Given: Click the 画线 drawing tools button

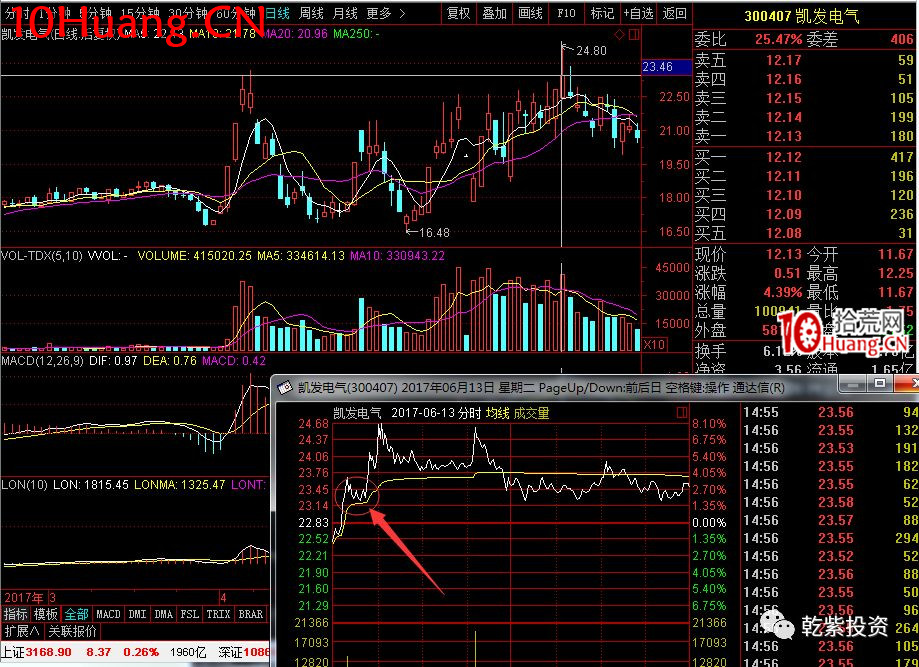Looking at the screenshot, I should click(x=530, y=13).
